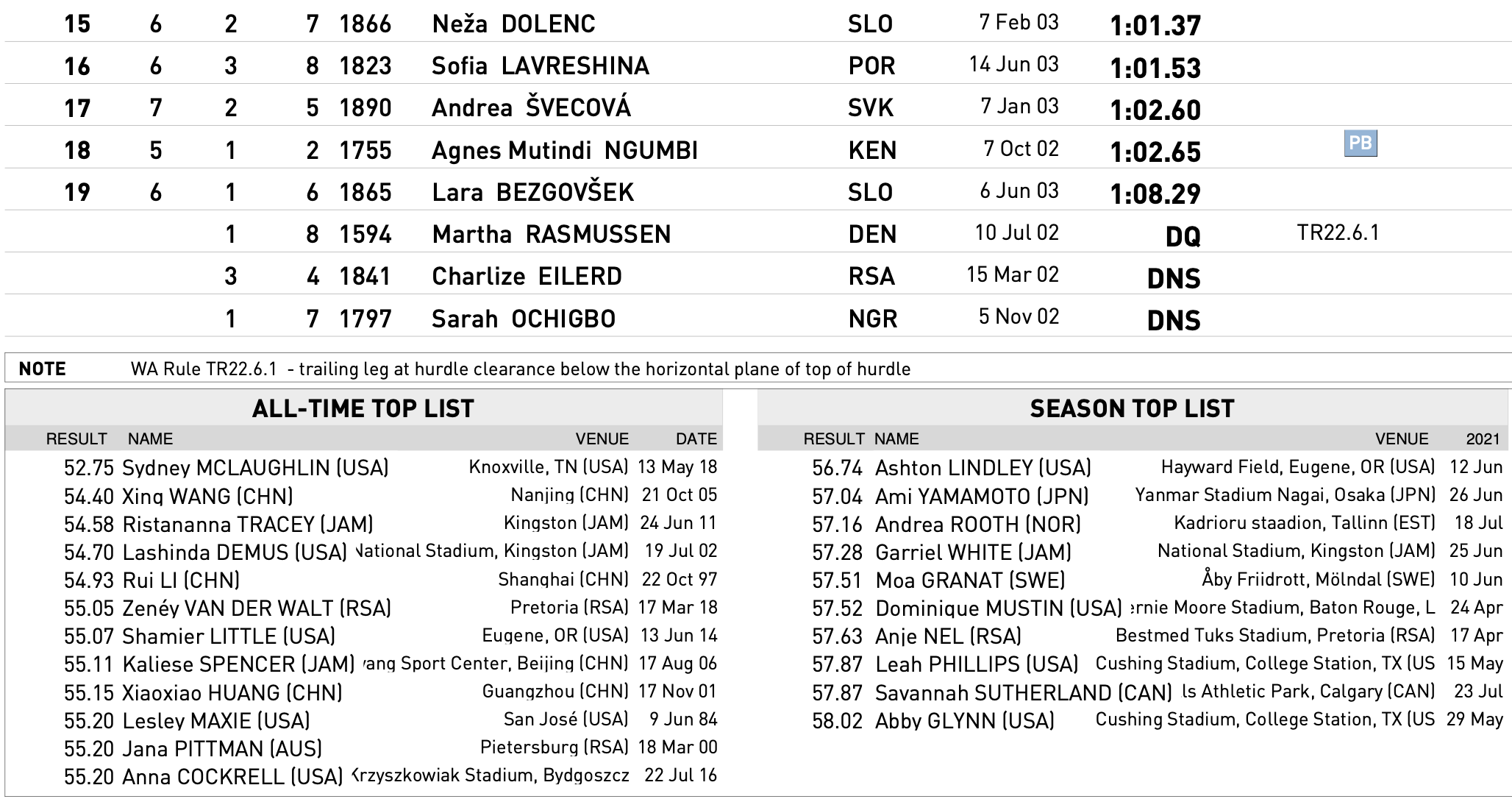This screenshot has height=799, width=1512.
Task: Click the DATE column header in all-time list
Action: click(696, 439)
